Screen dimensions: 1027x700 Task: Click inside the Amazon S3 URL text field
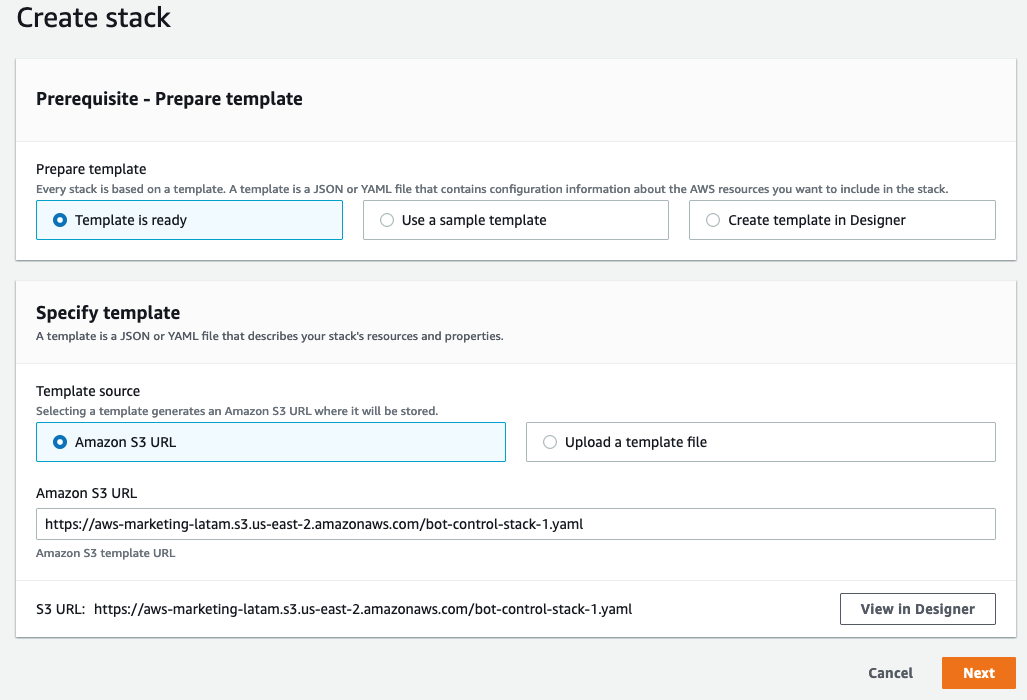tap(515, 524)
